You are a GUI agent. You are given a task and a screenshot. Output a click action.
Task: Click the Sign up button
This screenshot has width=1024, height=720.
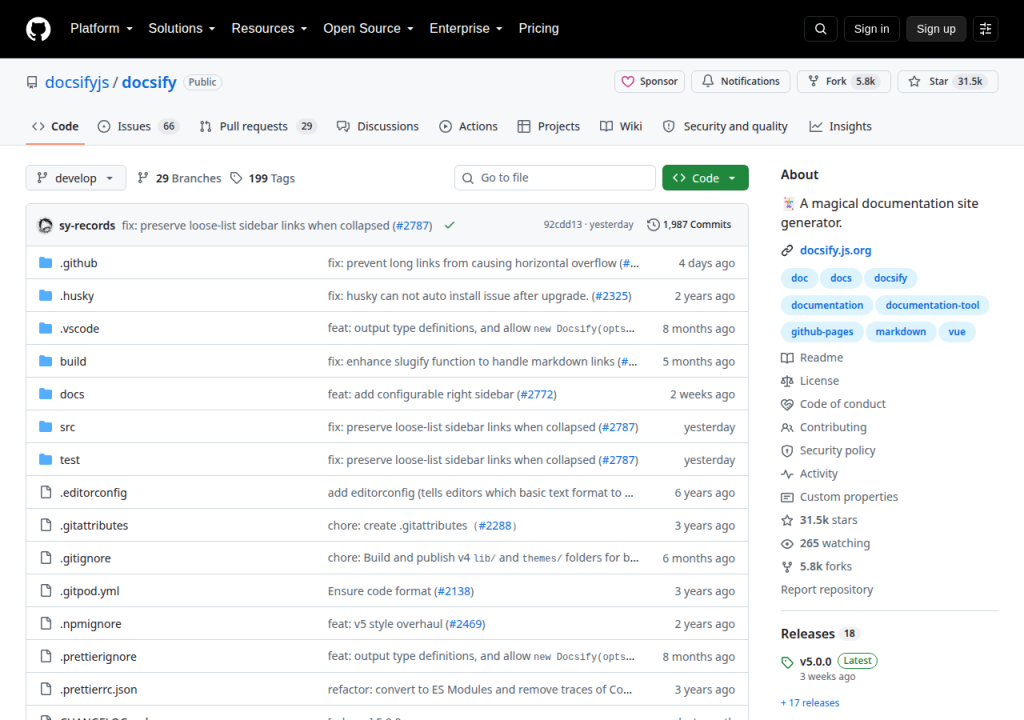pos(936,29)
